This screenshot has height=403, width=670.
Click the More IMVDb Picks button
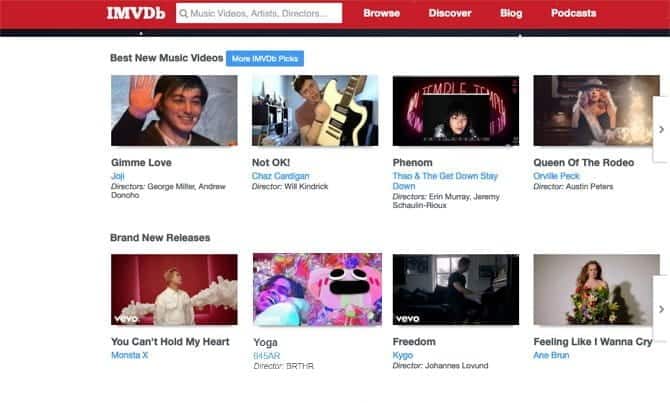(x=265, y=59)
